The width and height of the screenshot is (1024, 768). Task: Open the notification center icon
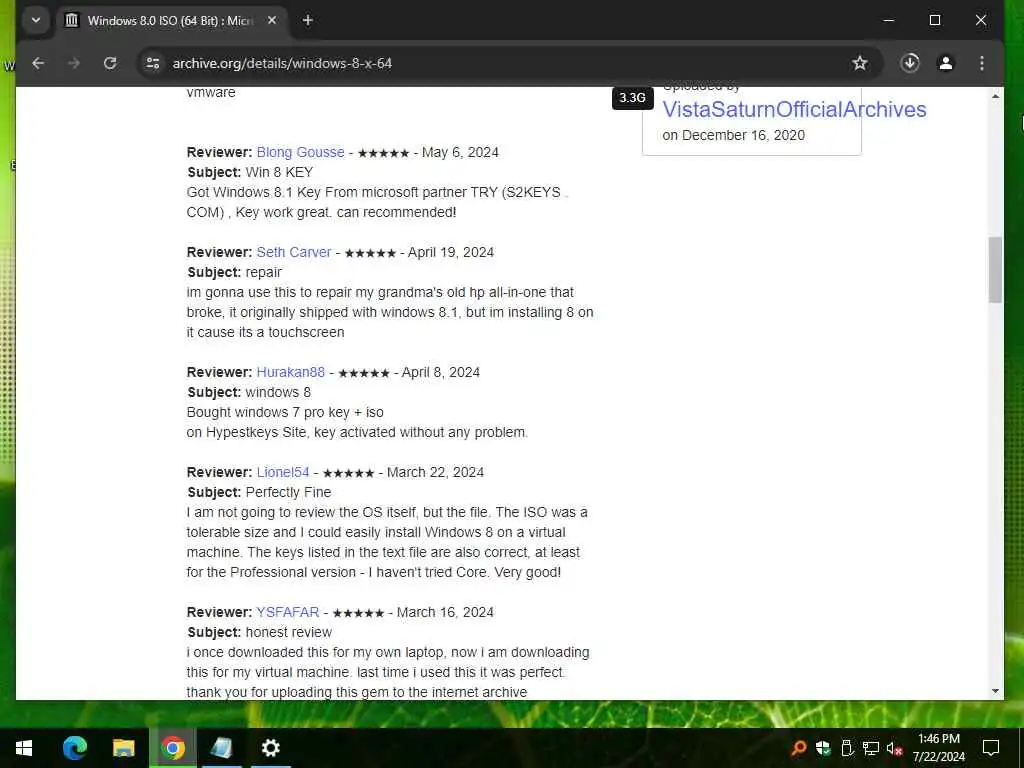pyautogui.click(x=991, y=748)
